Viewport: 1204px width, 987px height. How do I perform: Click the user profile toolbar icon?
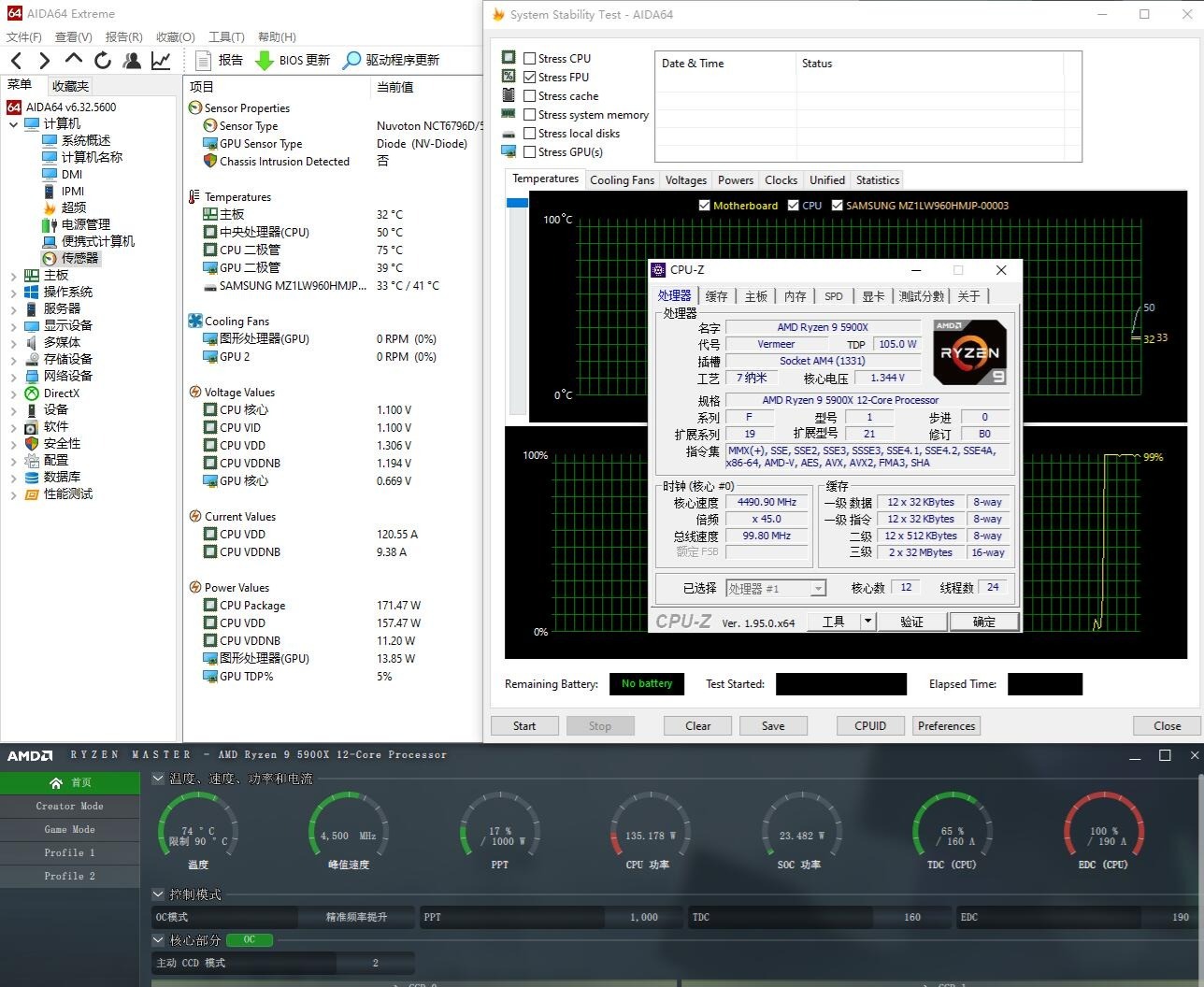(x=132, y=61)
